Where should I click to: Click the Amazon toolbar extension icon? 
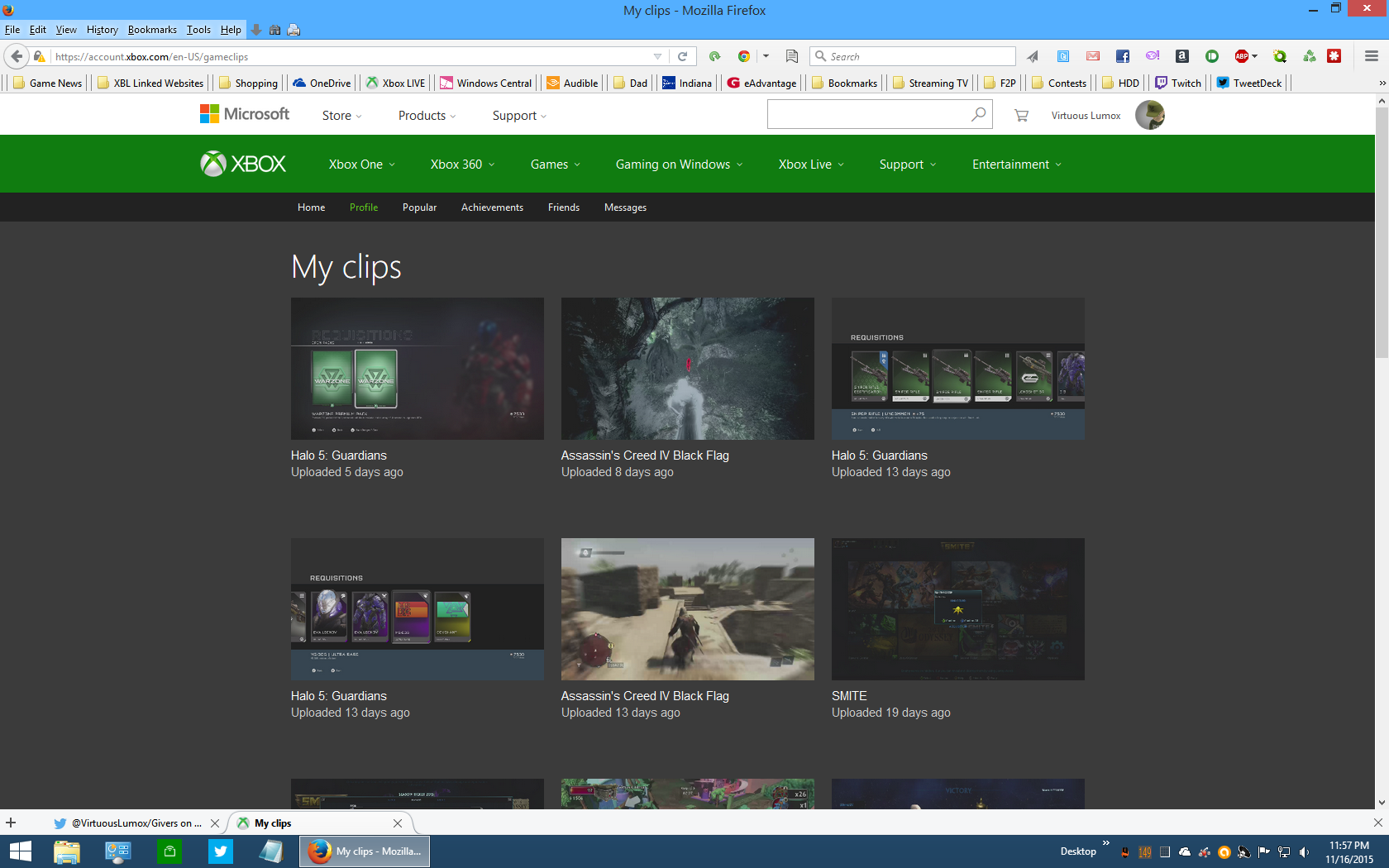click(x=1182, y=56)
